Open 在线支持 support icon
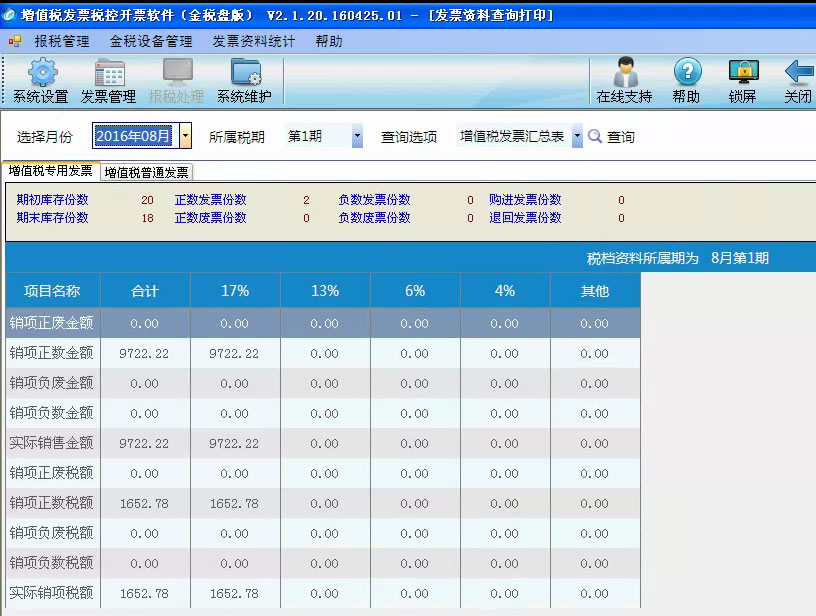Image resolution: width=816 pixels, height=616 pixels. point(624,74)
